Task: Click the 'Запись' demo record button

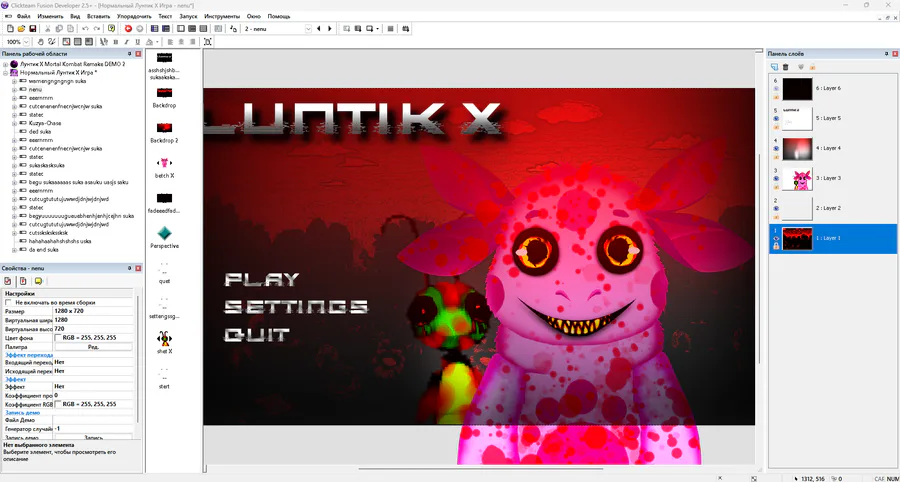Action: point(94,437)
